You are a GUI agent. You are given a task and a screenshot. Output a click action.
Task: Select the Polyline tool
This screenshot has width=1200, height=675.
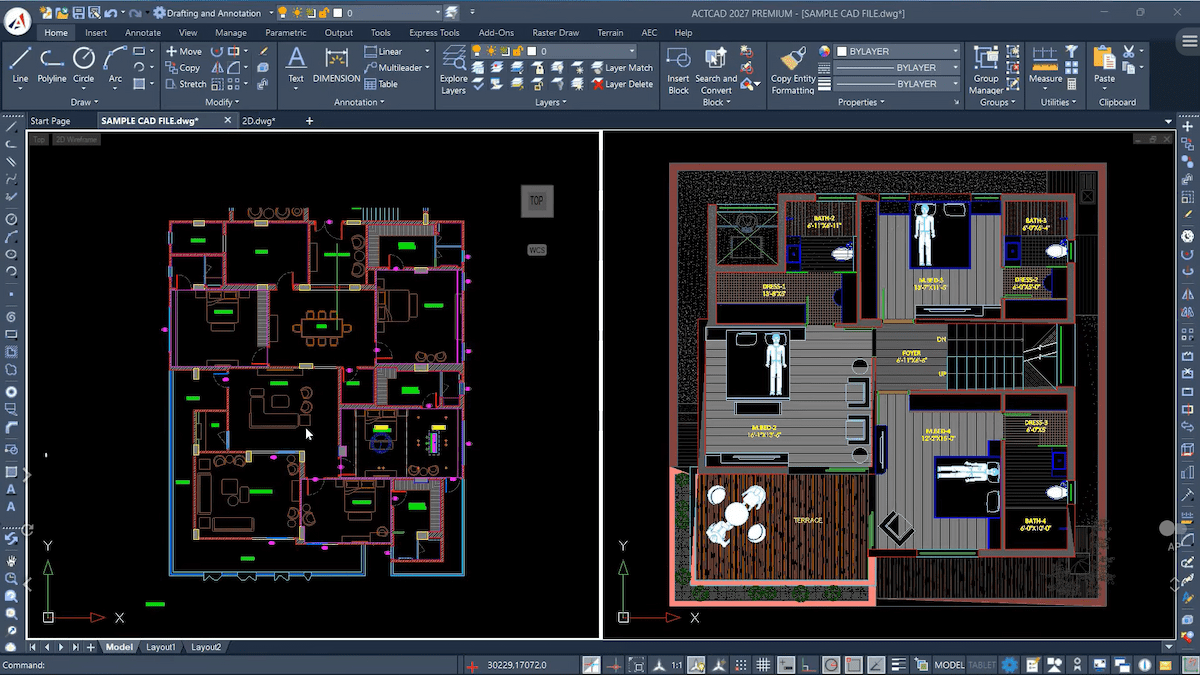coord(52,65)
